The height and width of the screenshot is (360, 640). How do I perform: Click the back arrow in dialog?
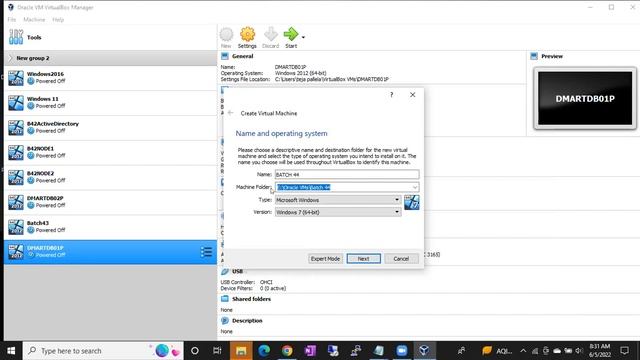[x=231, y=113]
